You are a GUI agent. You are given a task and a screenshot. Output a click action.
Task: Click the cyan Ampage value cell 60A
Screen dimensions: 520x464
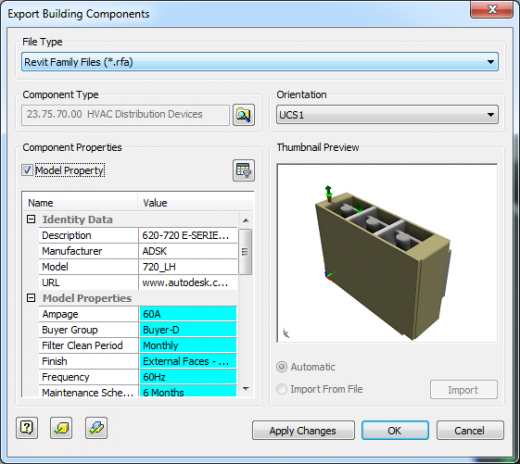coord(188,314)
